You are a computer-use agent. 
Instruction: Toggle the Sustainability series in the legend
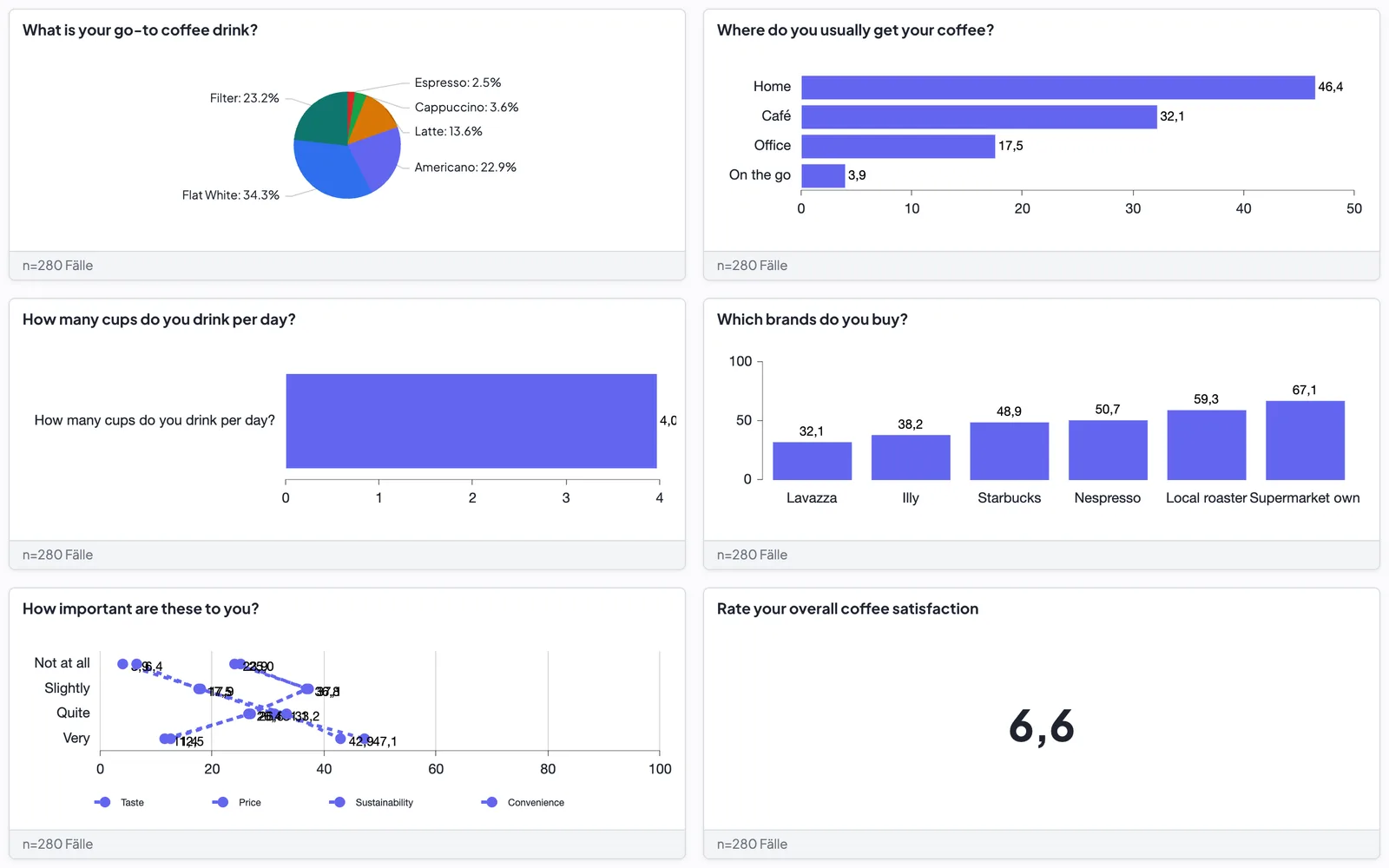click(x=372, y=802)
